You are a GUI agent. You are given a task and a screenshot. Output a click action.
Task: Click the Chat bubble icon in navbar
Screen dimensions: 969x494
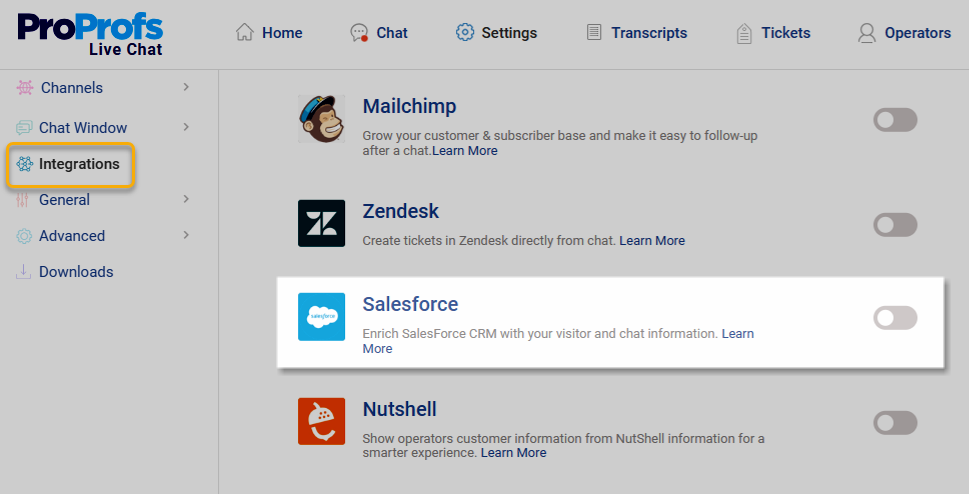click(x=359, y=33)
